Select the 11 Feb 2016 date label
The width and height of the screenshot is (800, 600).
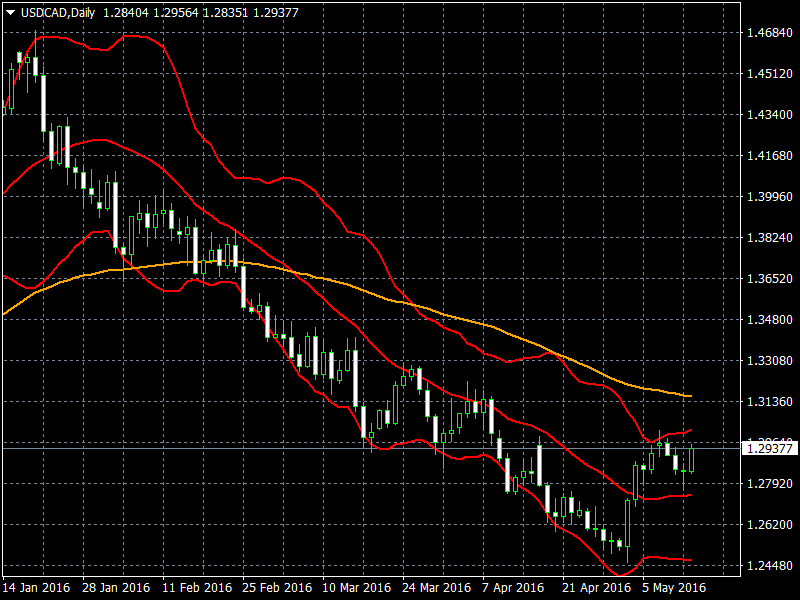point(196,588)
